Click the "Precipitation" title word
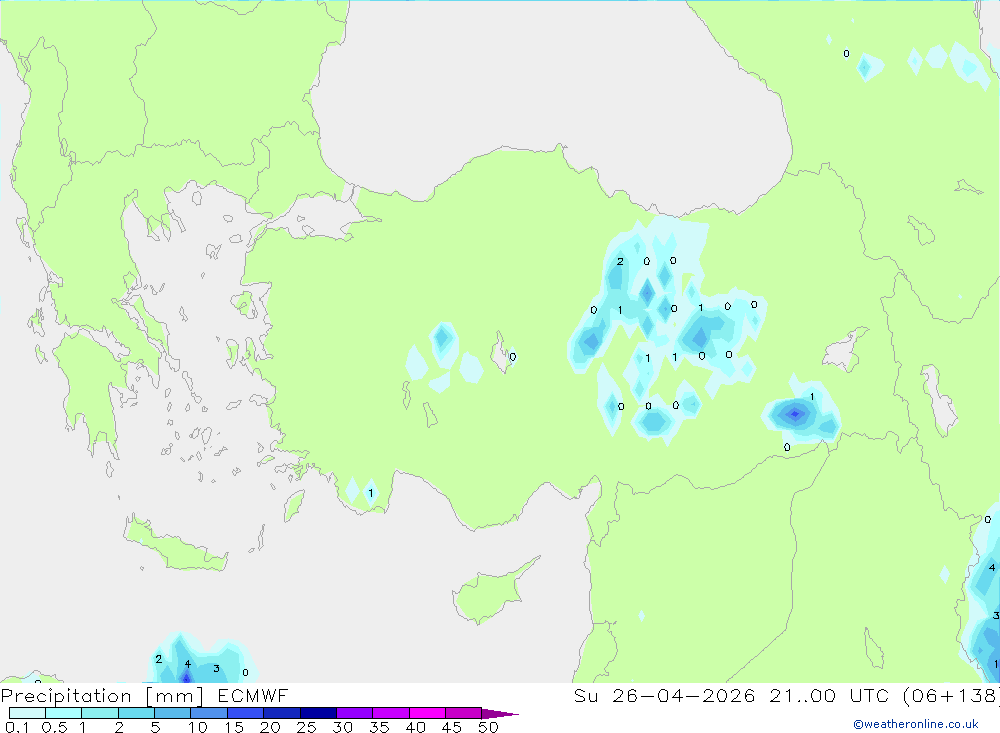The image size is (1000, 733). [x=66, y=696]
